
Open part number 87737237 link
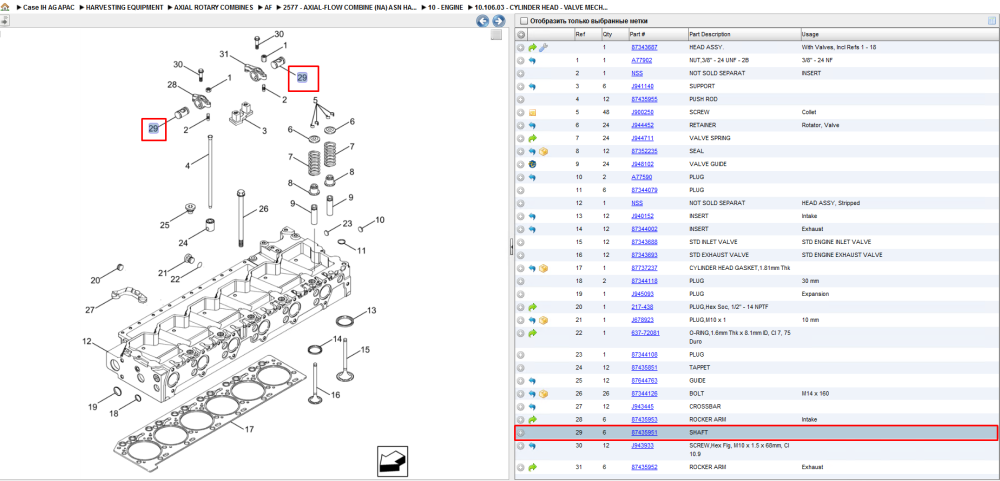click(x=644, y=268)
